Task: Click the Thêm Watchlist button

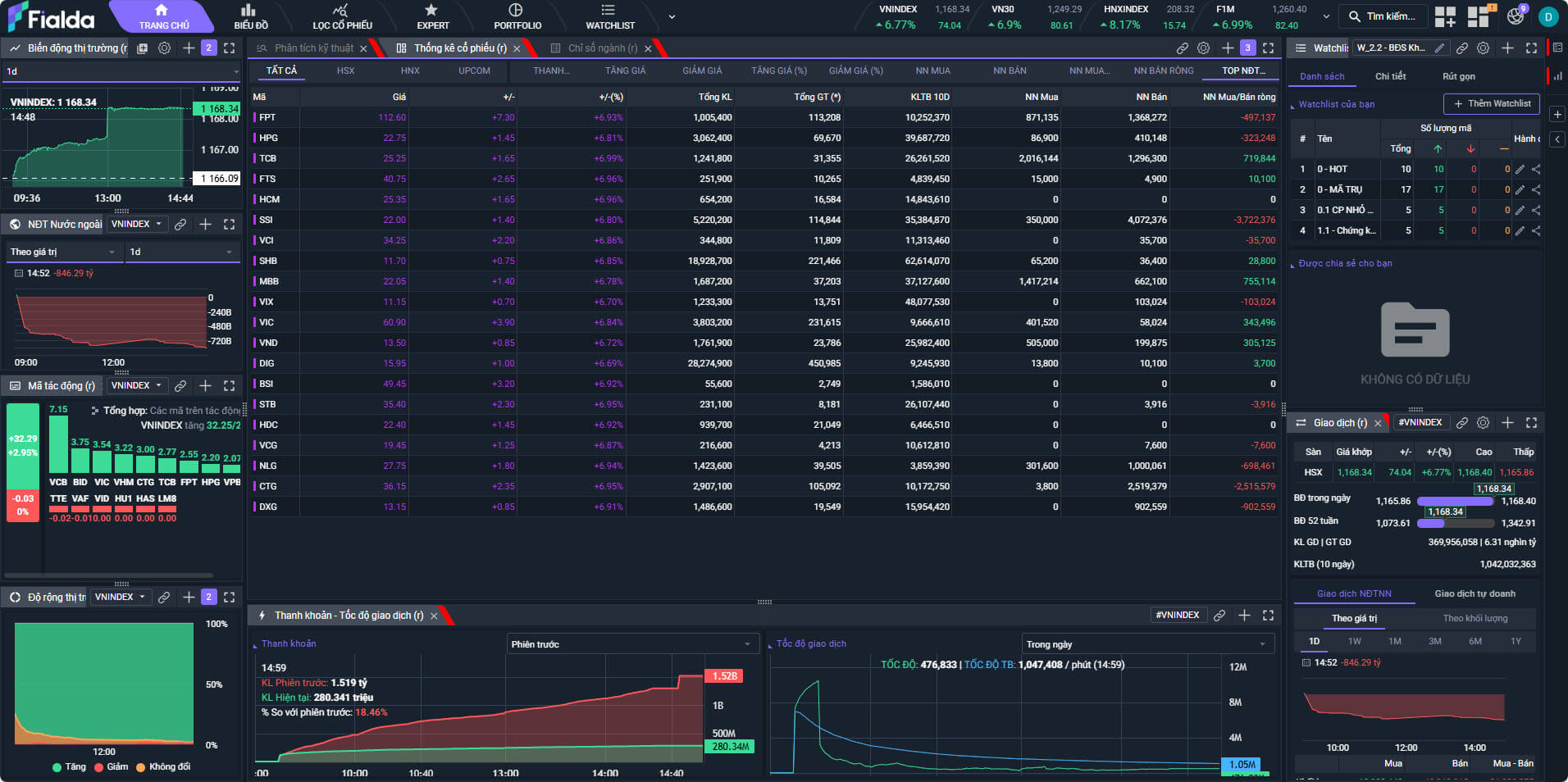Action: point(1491,104)
